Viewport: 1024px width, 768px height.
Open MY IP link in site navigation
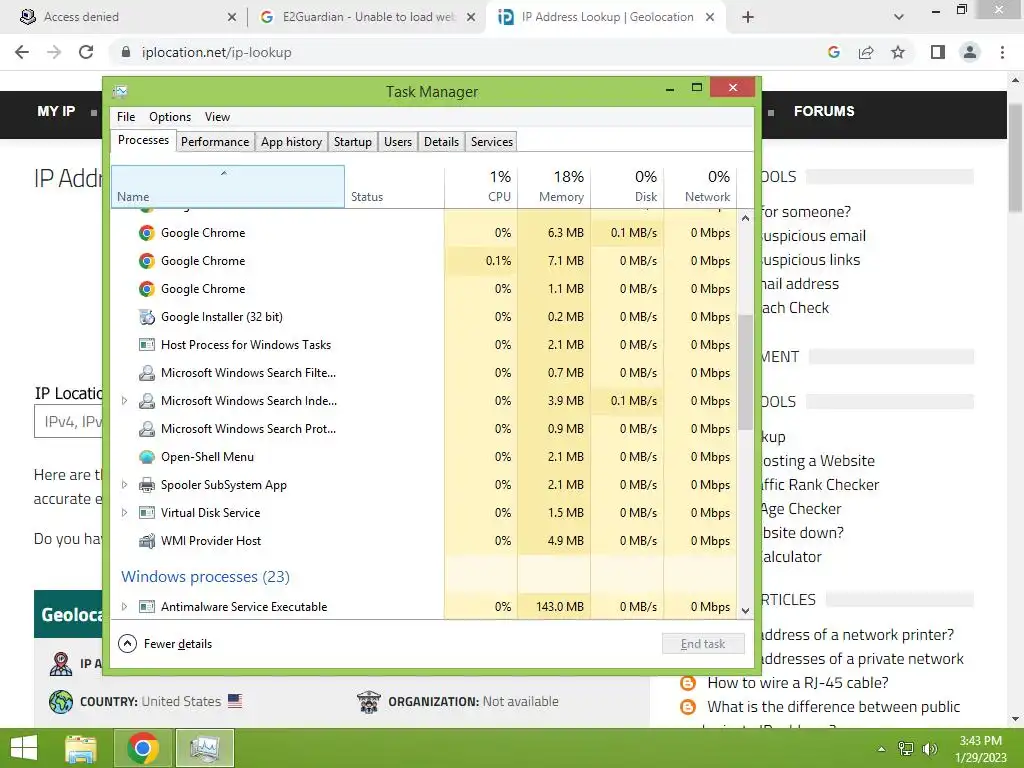click(x=56, y=111)
